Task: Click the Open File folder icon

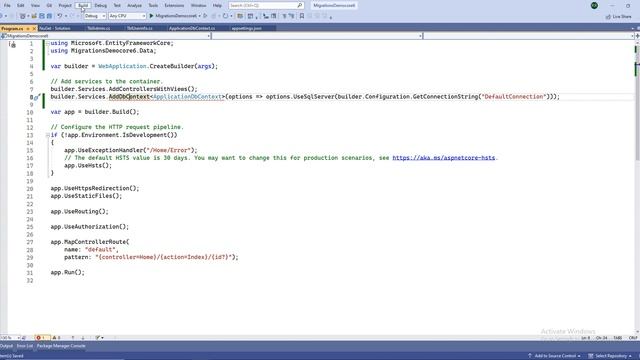Action: [34, 16]
